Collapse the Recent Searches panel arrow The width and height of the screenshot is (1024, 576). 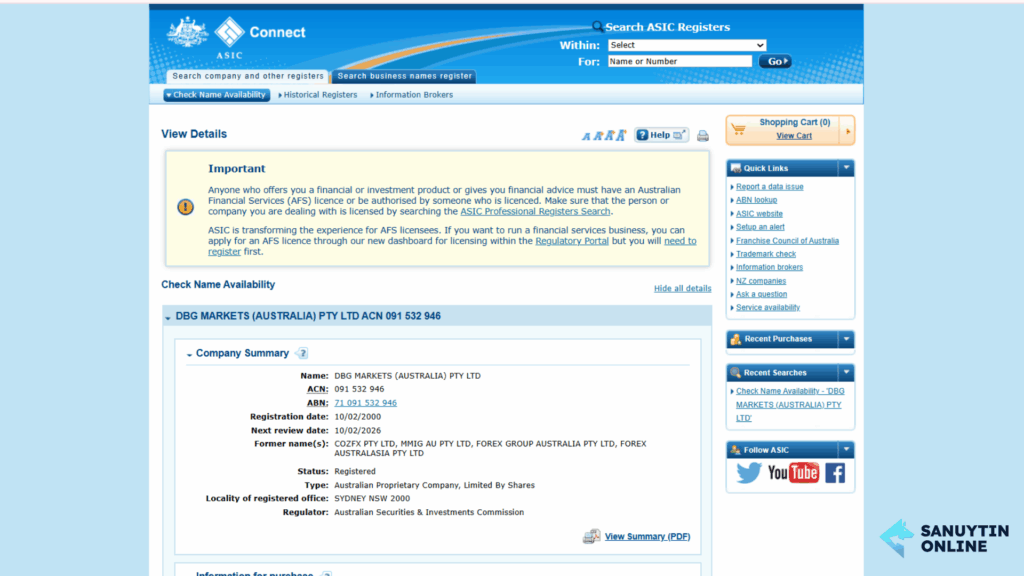(846, 372)
